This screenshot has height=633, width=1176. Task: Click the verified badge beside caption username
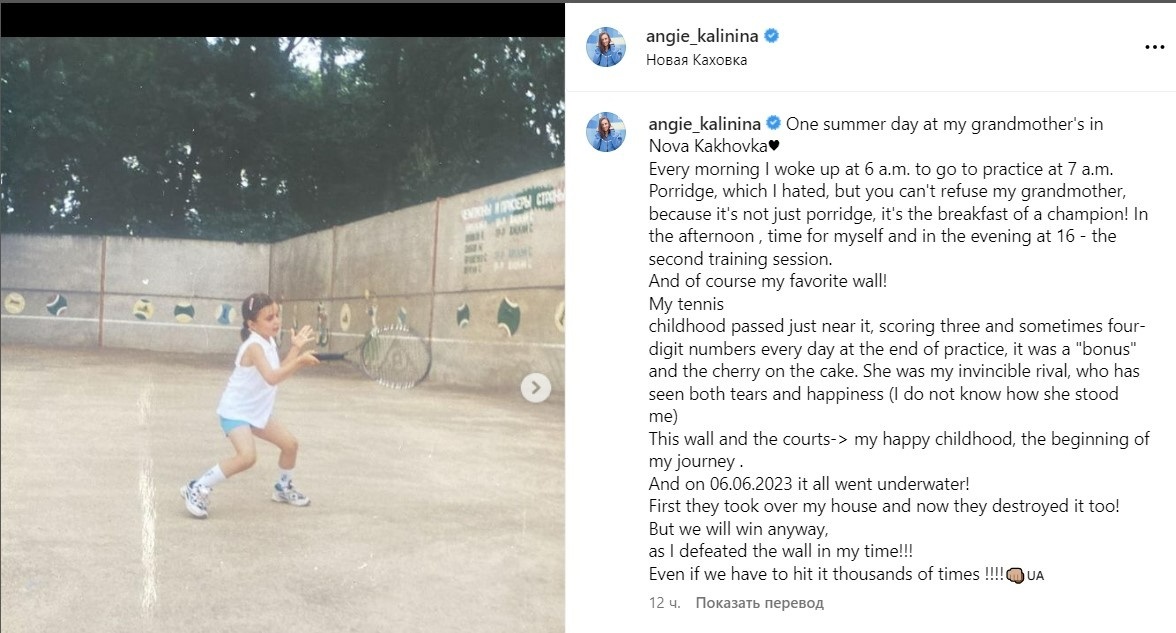tap(773, 124)
